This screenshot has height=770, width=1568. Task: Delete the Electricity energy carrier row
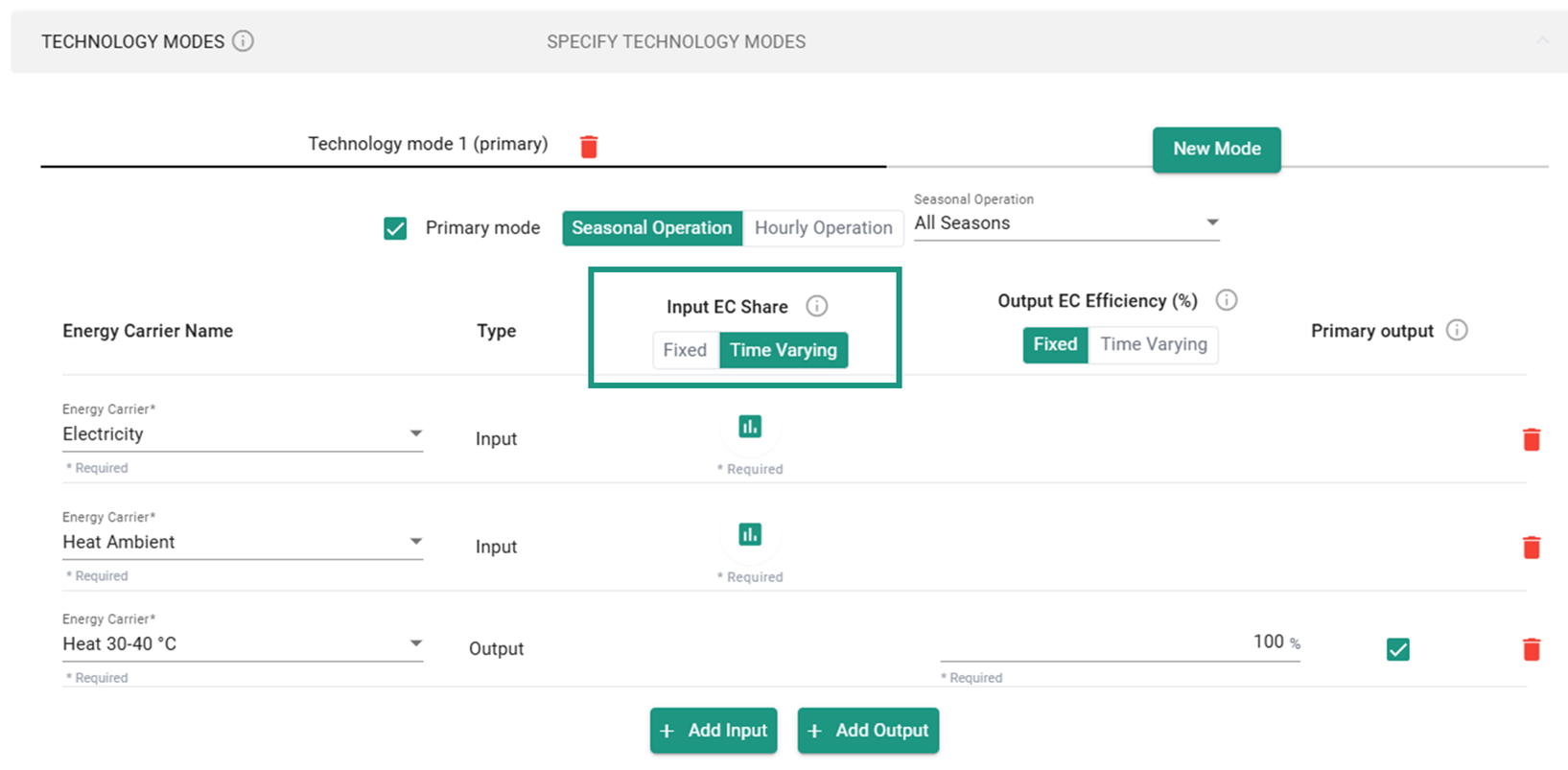pyautogui.click(x=1531, y=439)
